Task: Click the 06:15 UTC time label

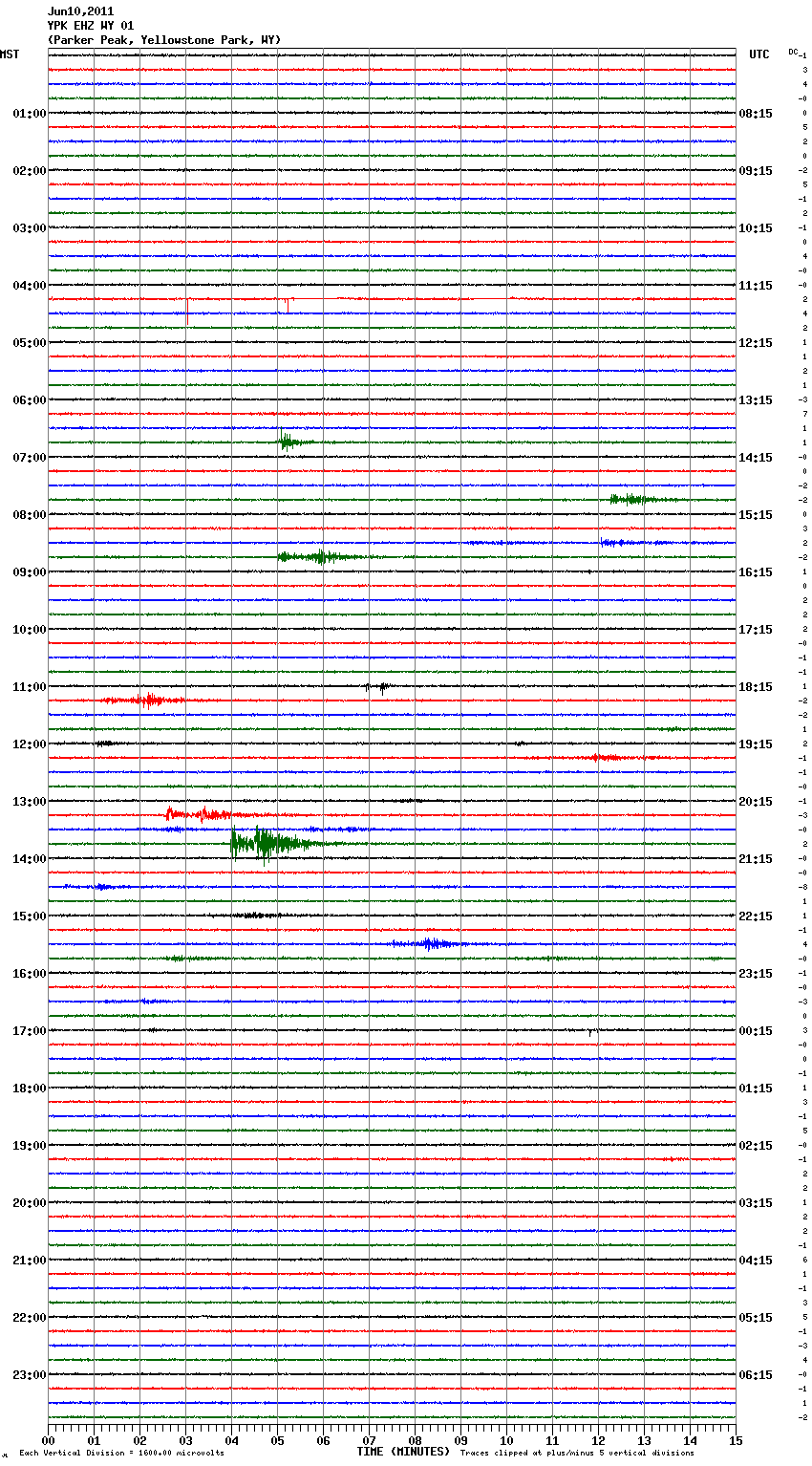Action: (756, 1375)
